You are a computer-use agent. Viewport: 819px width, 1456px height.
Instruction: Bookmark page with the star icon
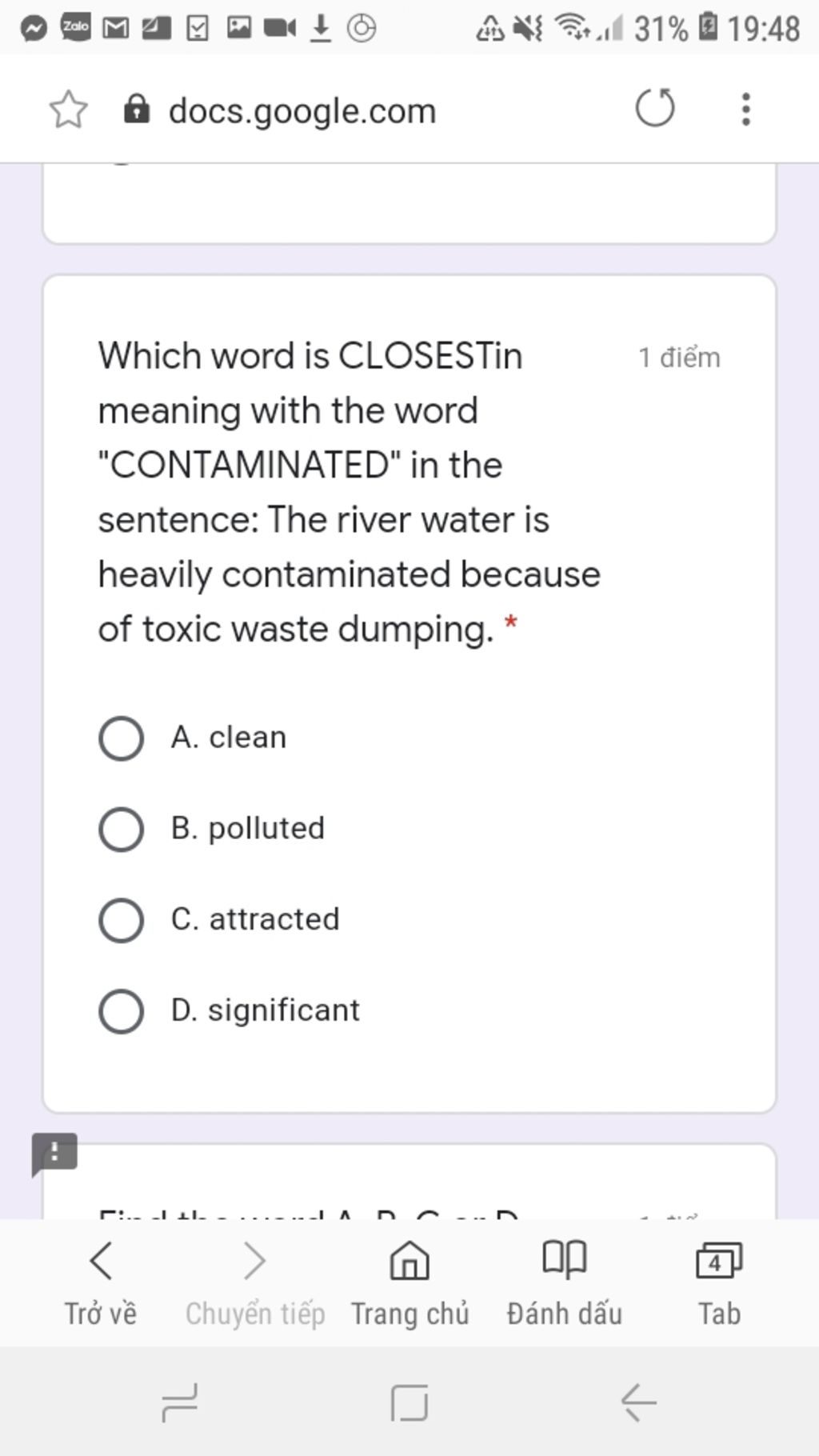tap(68, 110)
